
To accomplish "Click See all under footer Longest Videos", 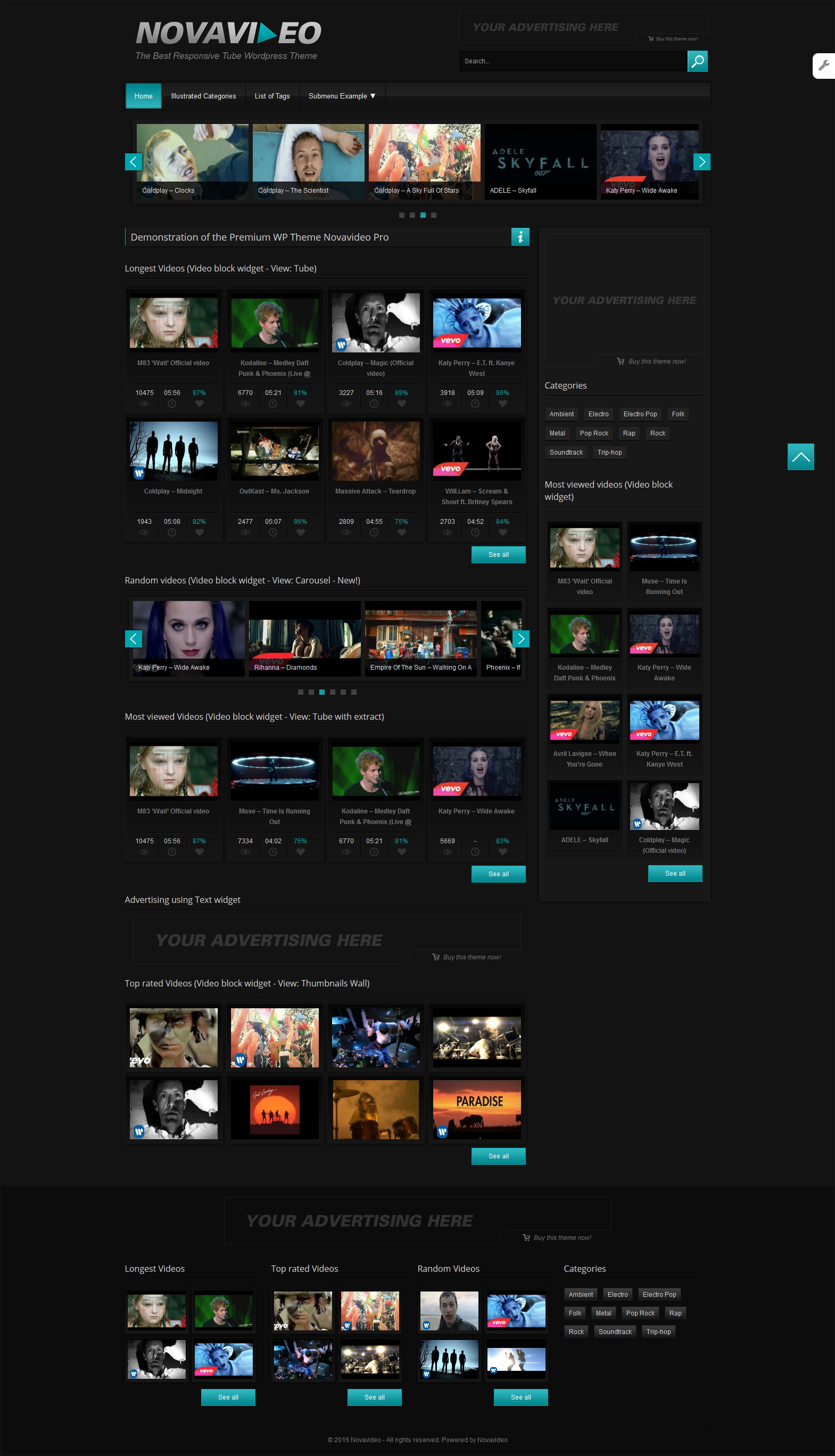I will tap(228, 1397).
